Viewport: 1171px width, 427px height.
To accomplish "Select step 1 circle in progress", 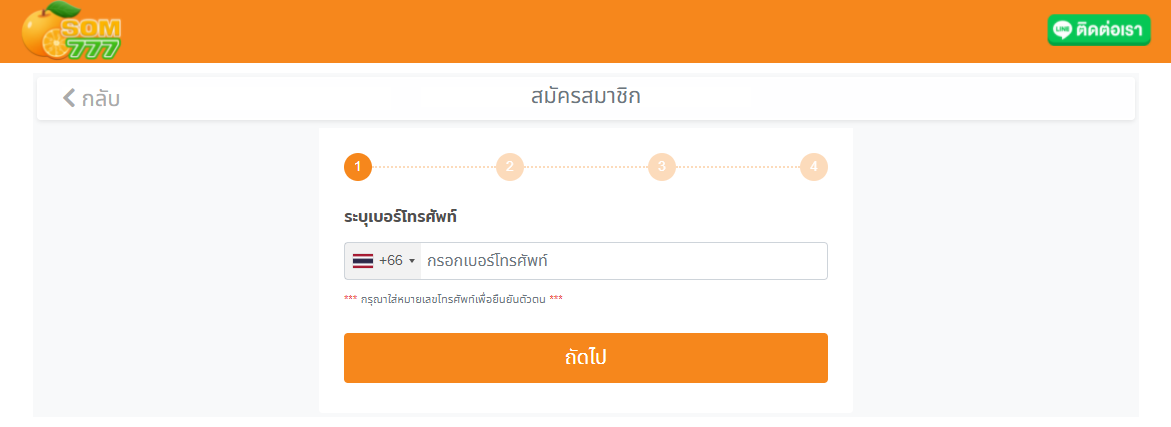I will click(x=358, y=167).
